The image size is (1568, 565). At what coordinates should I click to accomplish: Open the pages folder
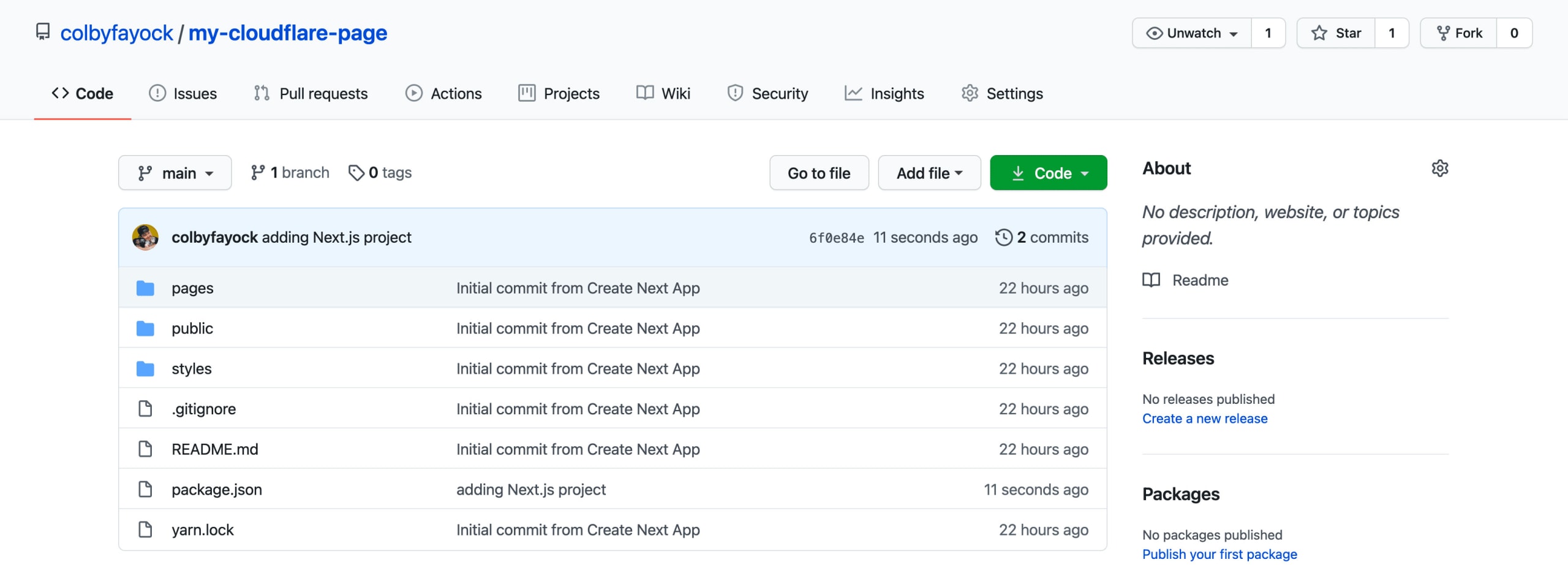click(192, 288)
